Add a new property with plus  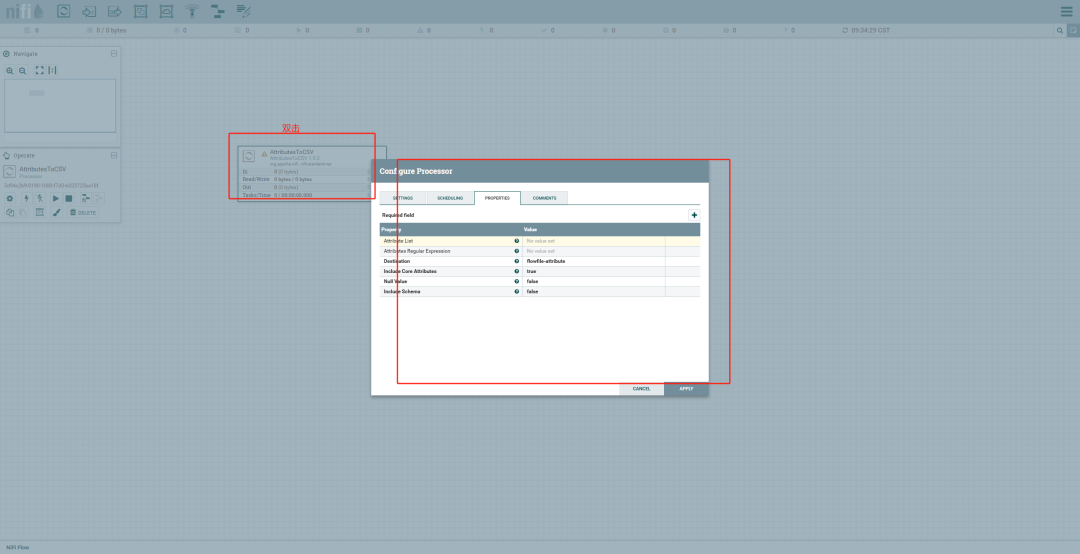[694, 215]
